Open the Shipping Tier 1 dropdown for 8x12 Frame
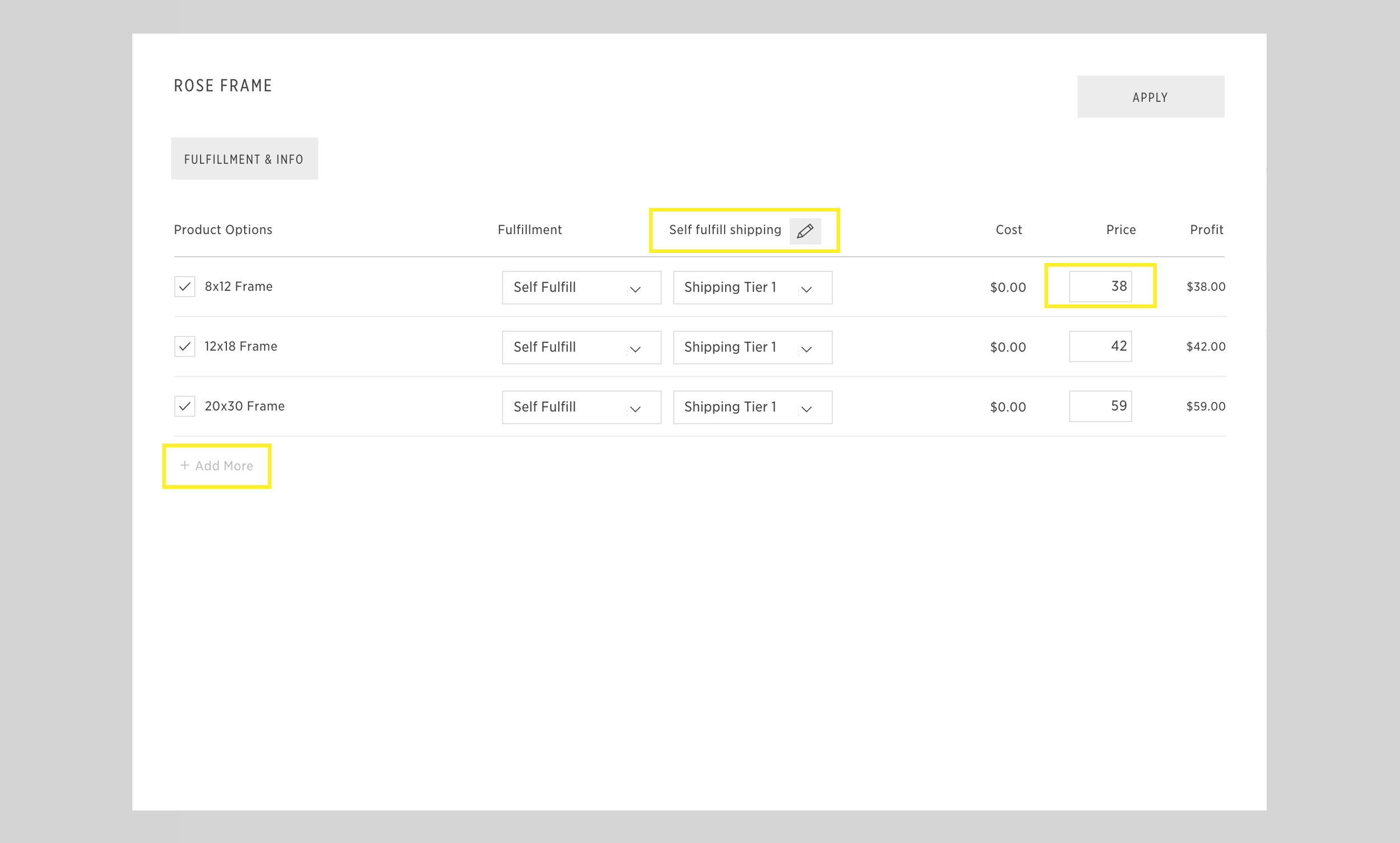 [x=752, y=288]
